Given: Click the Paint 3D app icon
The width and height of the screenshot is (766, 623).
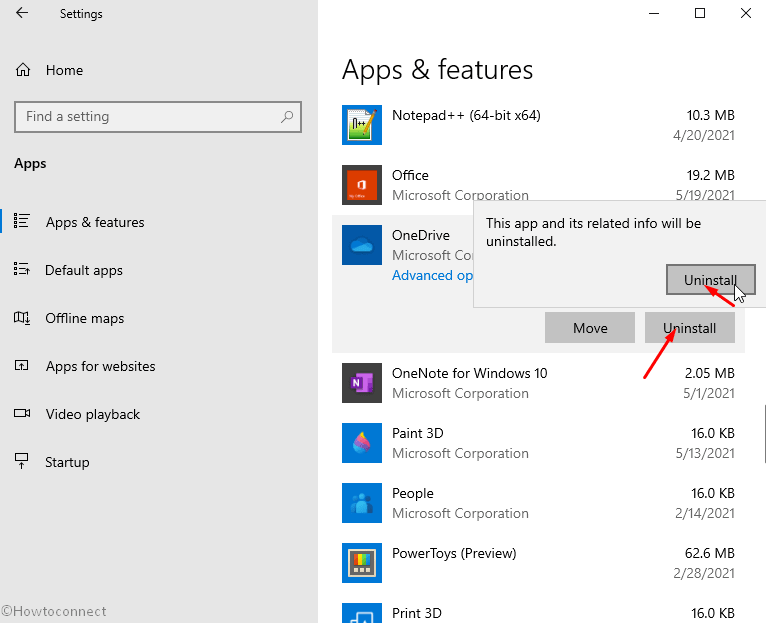Looking at the screenshot, I should (x=362, y=443).
